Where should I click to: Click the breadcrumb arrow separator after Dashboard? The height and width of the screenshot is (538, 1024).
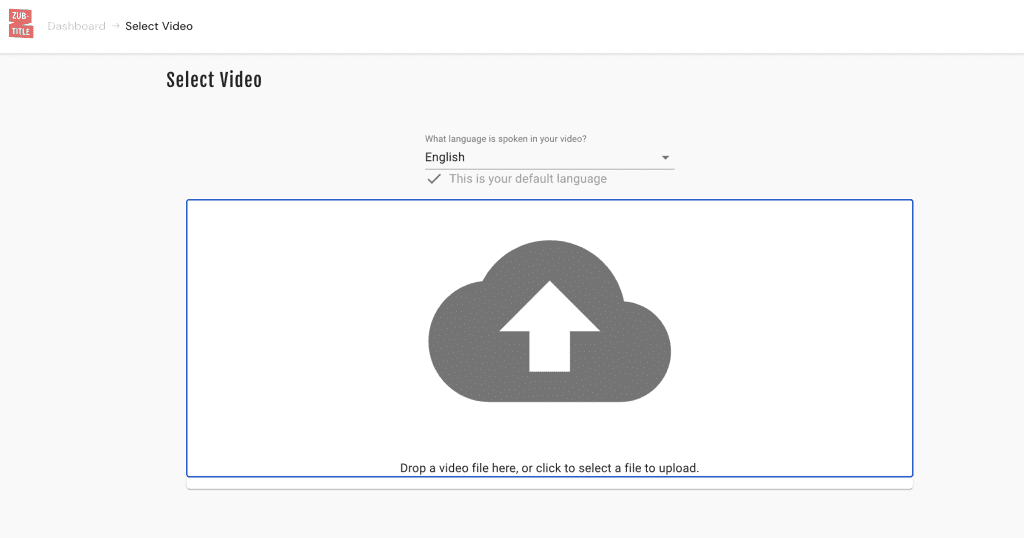pyautogui.click(x=116, y=26)
